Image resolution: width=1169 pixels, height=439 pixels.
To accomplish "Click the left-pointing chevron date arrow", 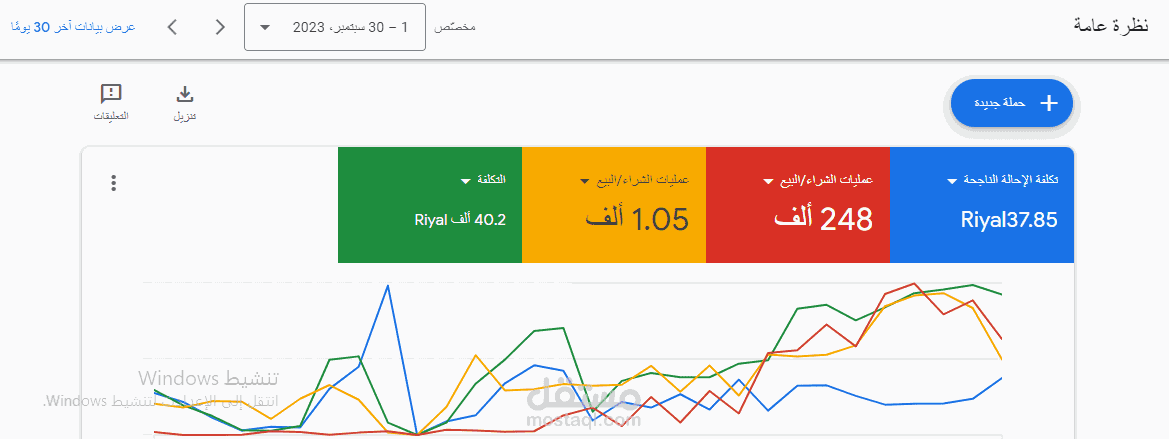I will 172,28.
